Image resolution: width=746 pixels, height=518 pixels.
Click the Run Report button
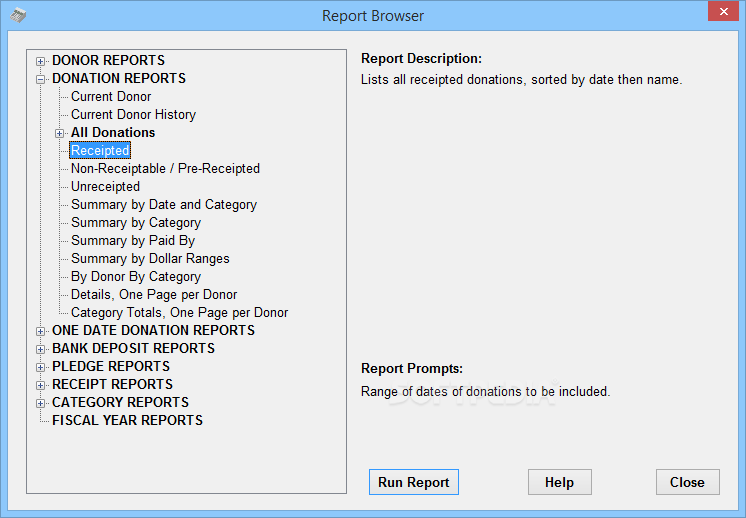click(x=413, y=482)
